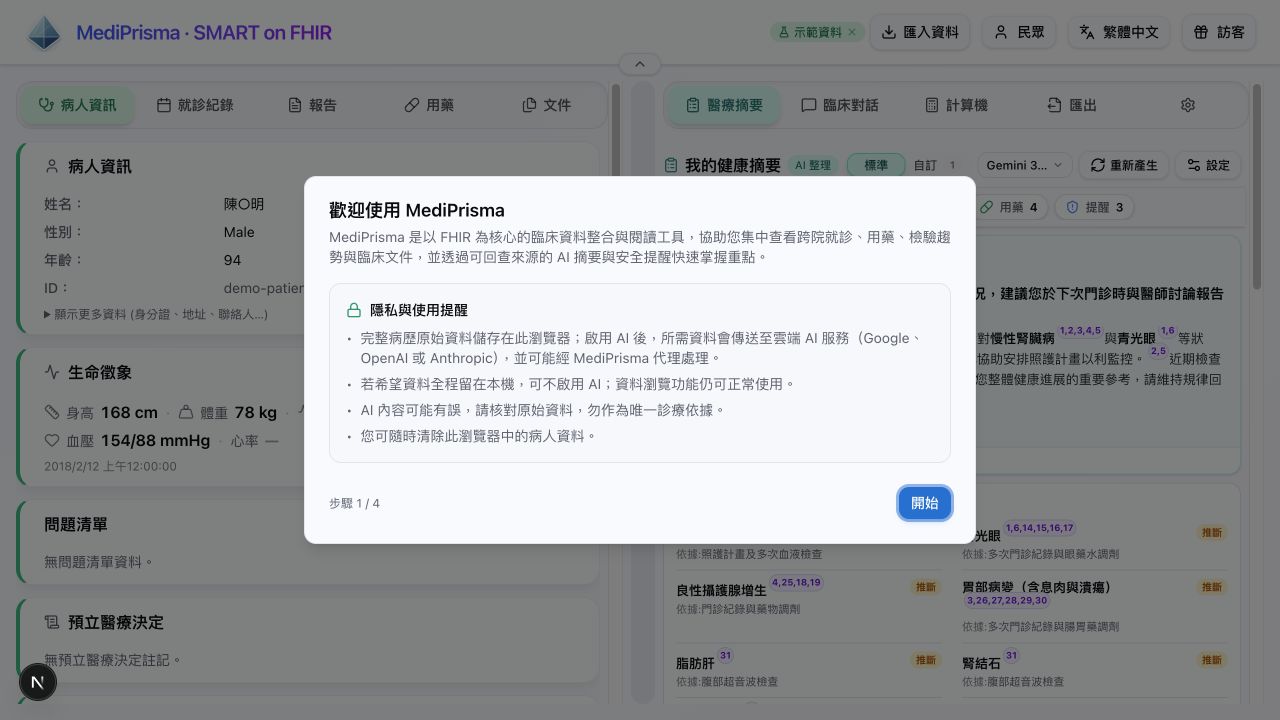Screen dimensions: 1280x720
Task: Click the 匯入資料 button
Action: tap(920, 32)
